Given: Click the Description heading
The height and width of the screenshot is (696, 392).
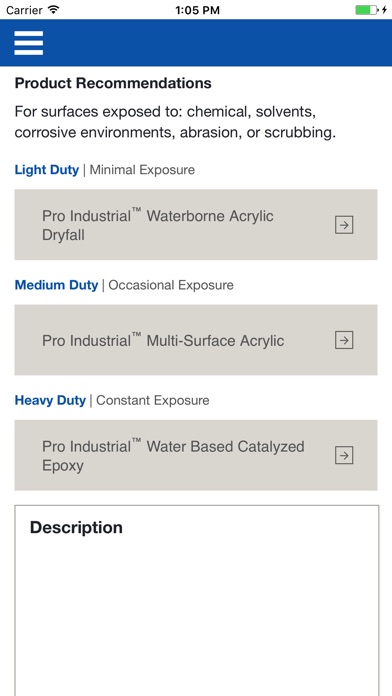Looking at the screenshot, I should tap(76, 527).
